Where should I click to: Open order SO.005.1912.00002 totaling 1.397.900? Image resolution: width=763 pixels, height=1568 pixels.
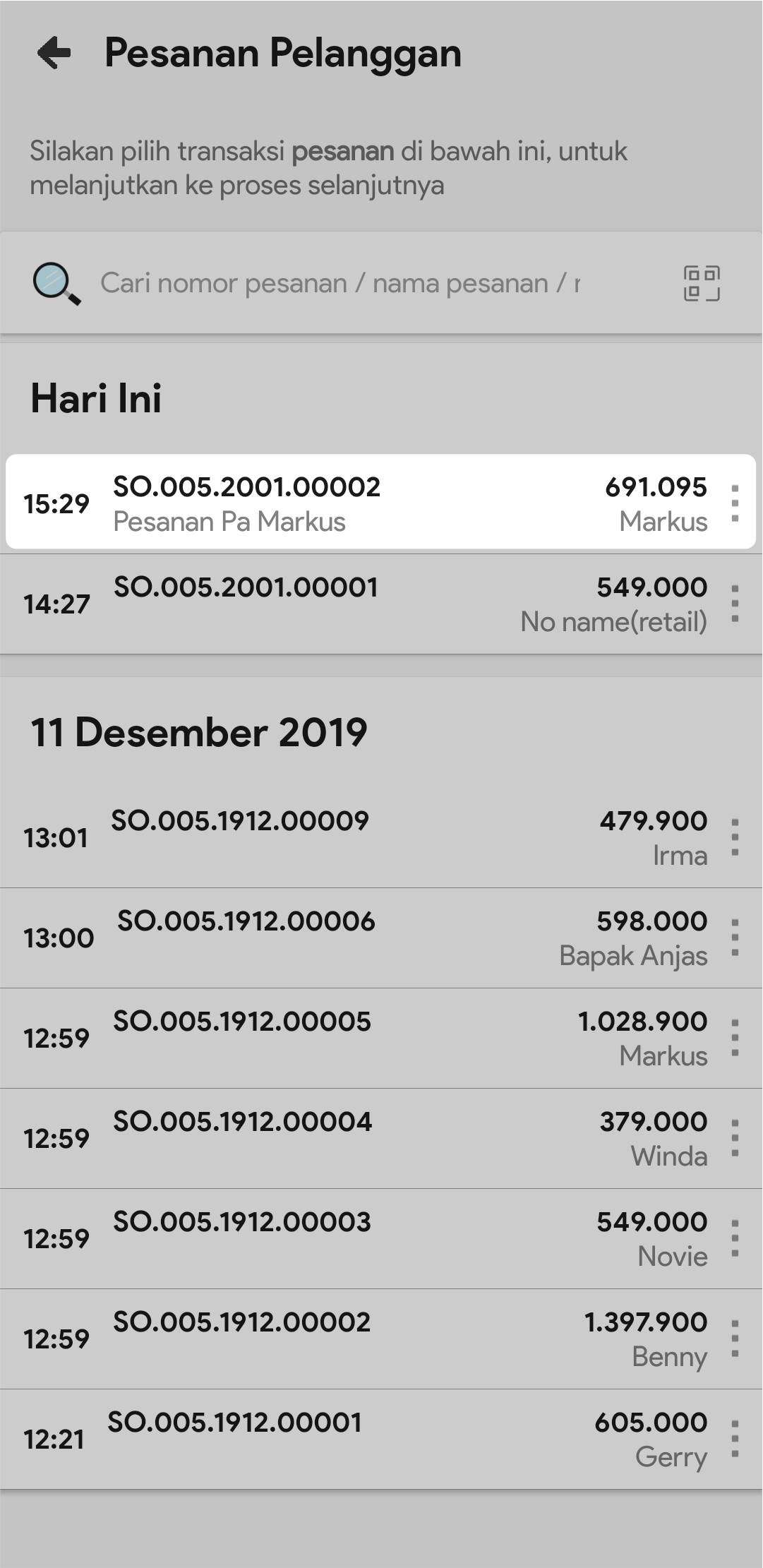(353, 1339)
